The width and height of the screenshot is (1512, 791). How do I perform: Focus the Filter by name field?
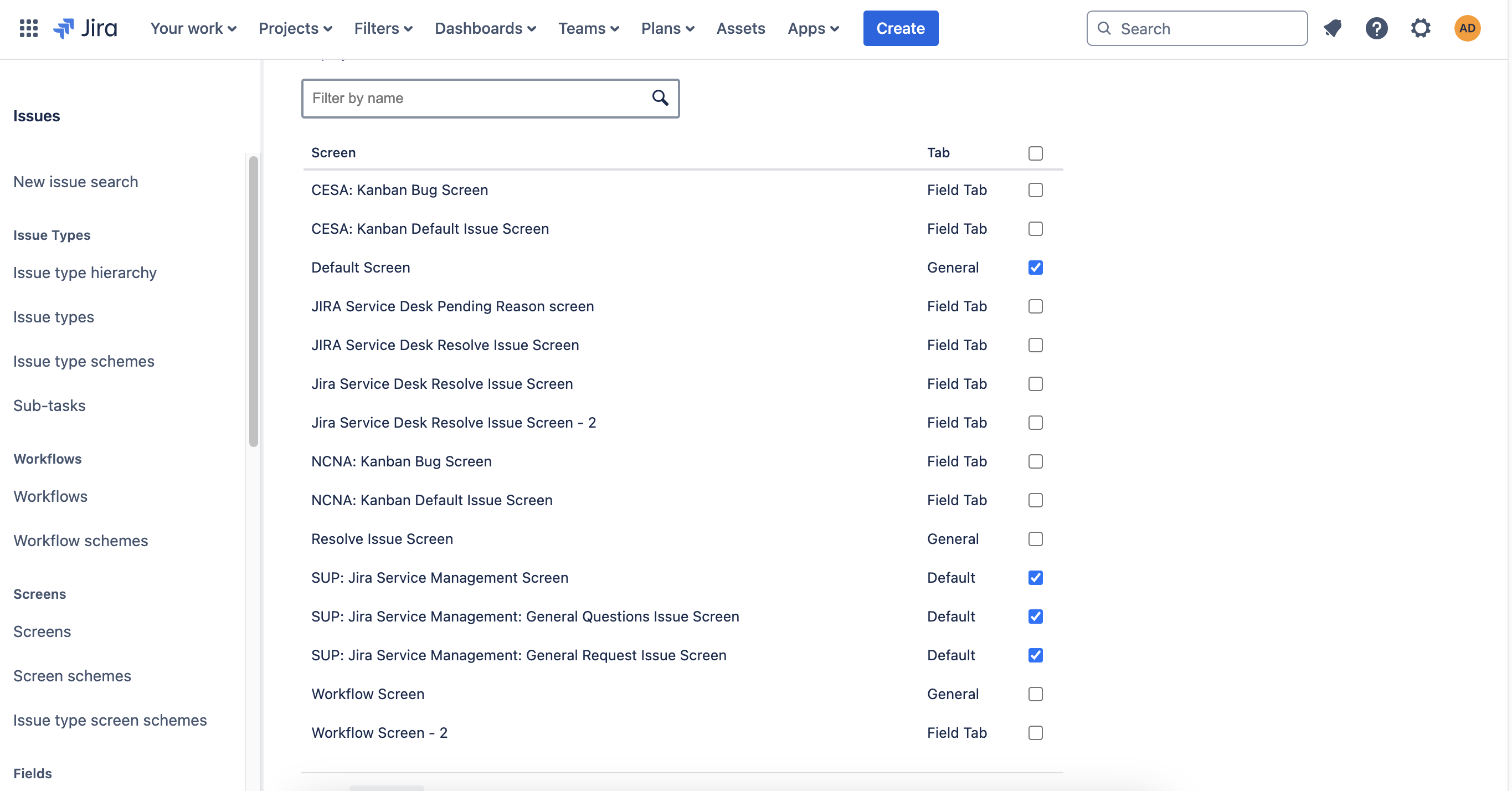[x=475, y=98]
